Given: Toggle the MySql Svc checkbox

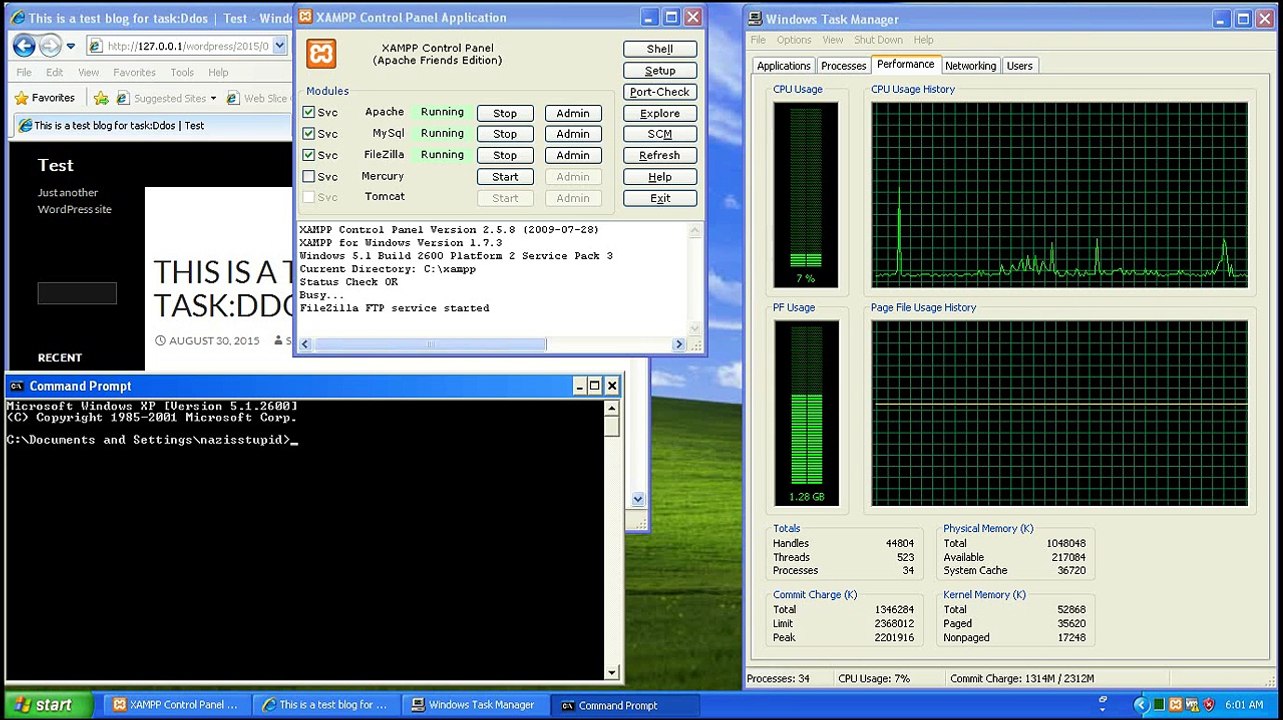Looking at the screenshot, I should (309, 134).
